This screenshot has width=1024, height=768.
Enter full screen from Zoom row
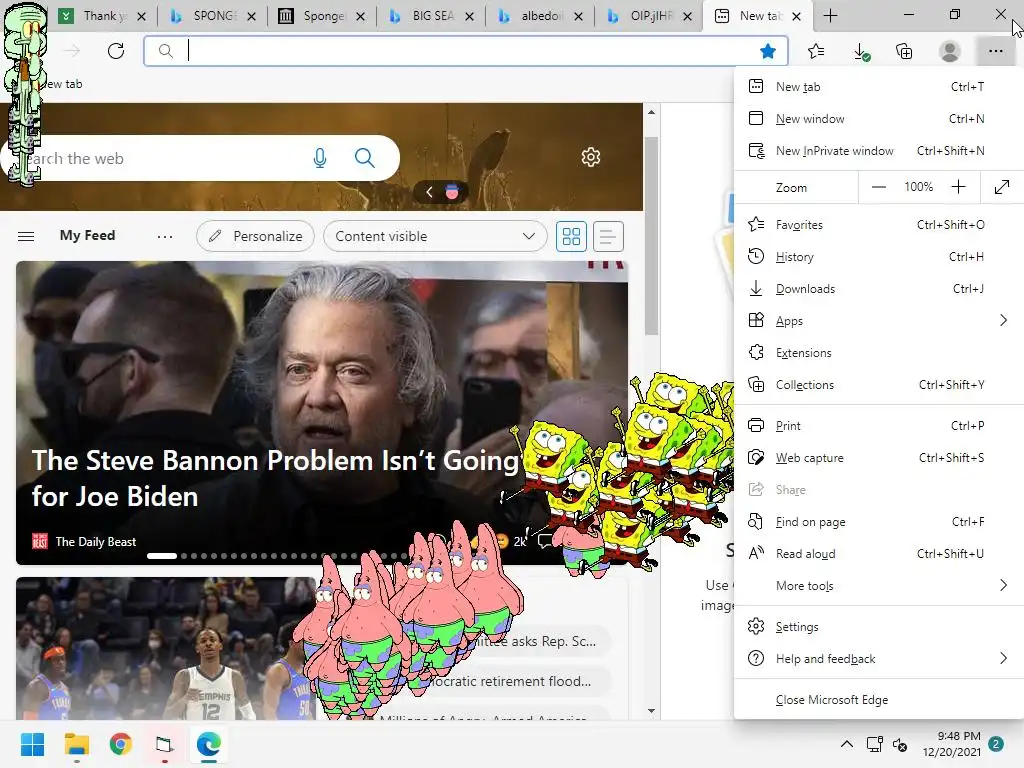click(x=1002, y=187)
